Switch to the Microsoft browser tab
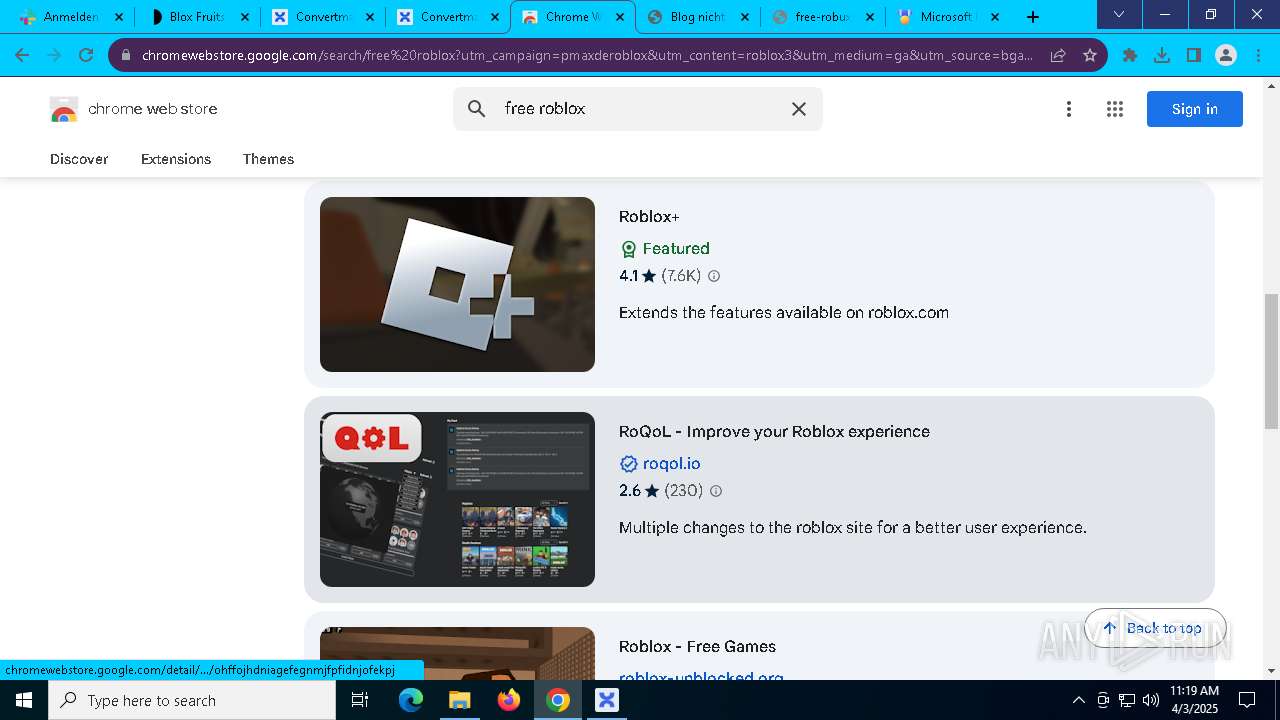Screen dimensions: 1280x720 (946, 17)
